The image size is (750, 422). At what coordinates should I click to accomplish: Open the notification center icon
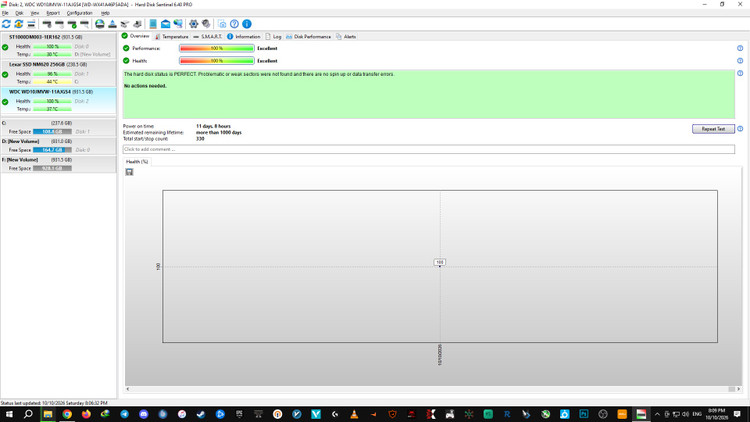click(x=738, y=414)
